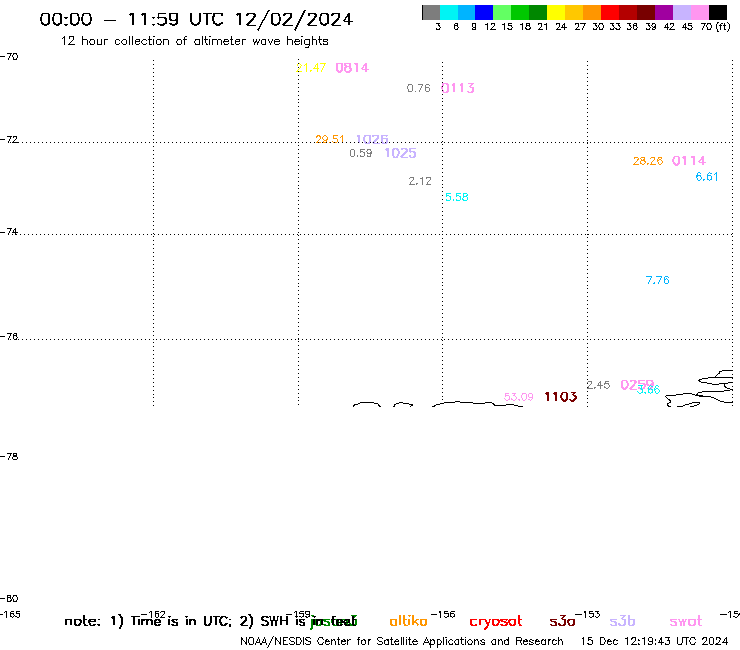Click the pink time label 0814
The width and height of the screenshot is (740, 650).
tap(352, 68)
